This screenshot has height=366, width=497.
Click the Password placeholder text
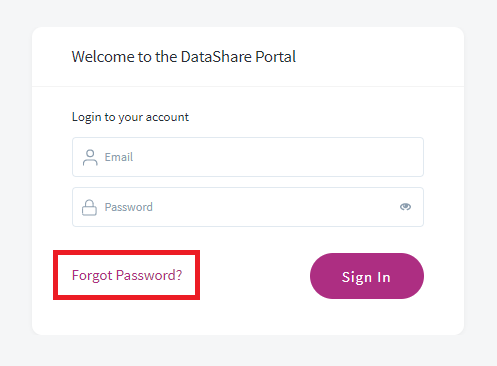129,207
